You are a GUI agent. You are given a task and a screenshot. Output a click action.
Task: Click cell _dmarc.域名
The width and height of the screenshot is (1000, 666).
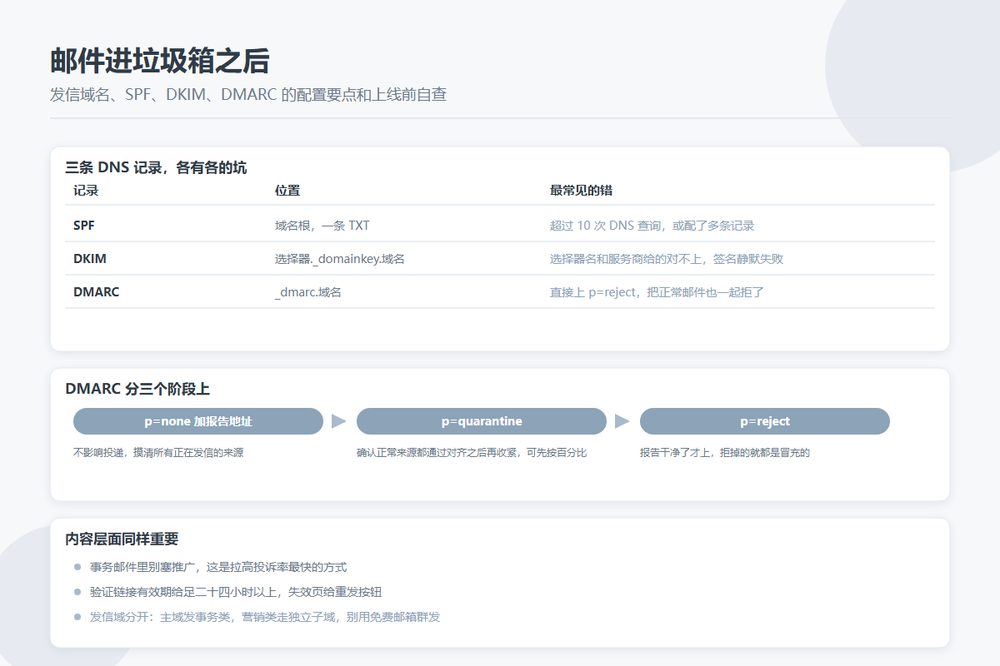308,292
